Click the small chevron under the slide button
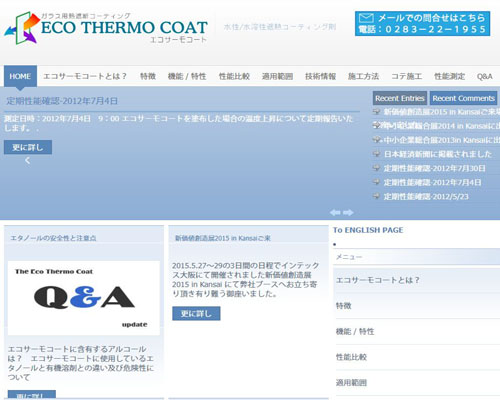 click(x=27, y=161)
